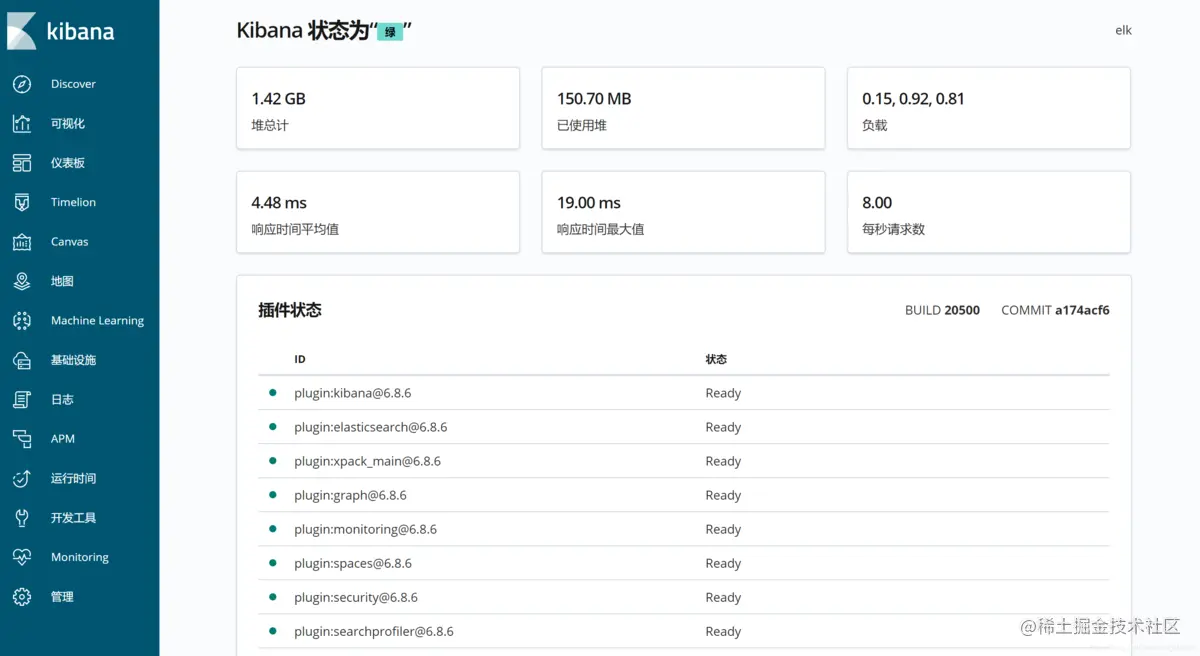Click the 地图 map pin icon
The width and height of the screenshot is (1200, 656).
coord(22,281)
